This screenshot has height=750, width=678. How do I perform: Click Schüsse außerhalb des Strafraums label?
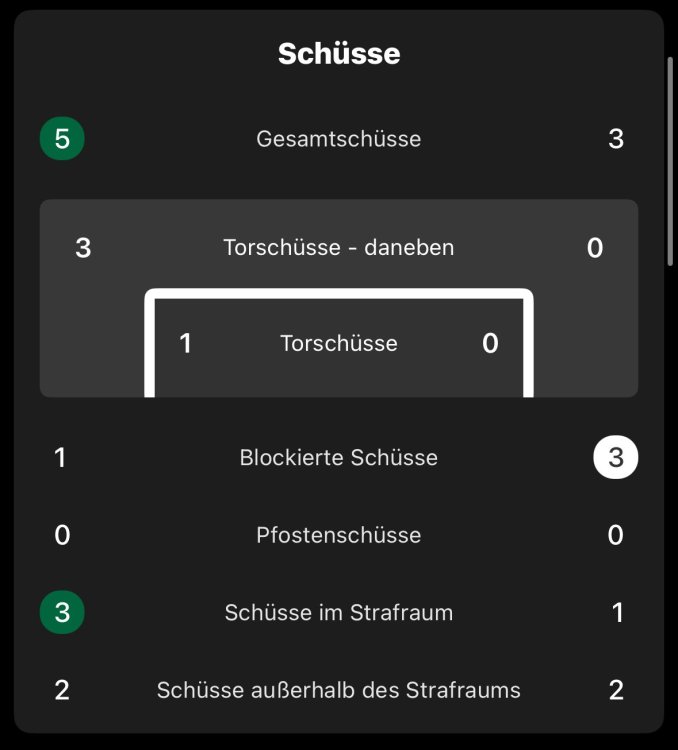[339, 689]
